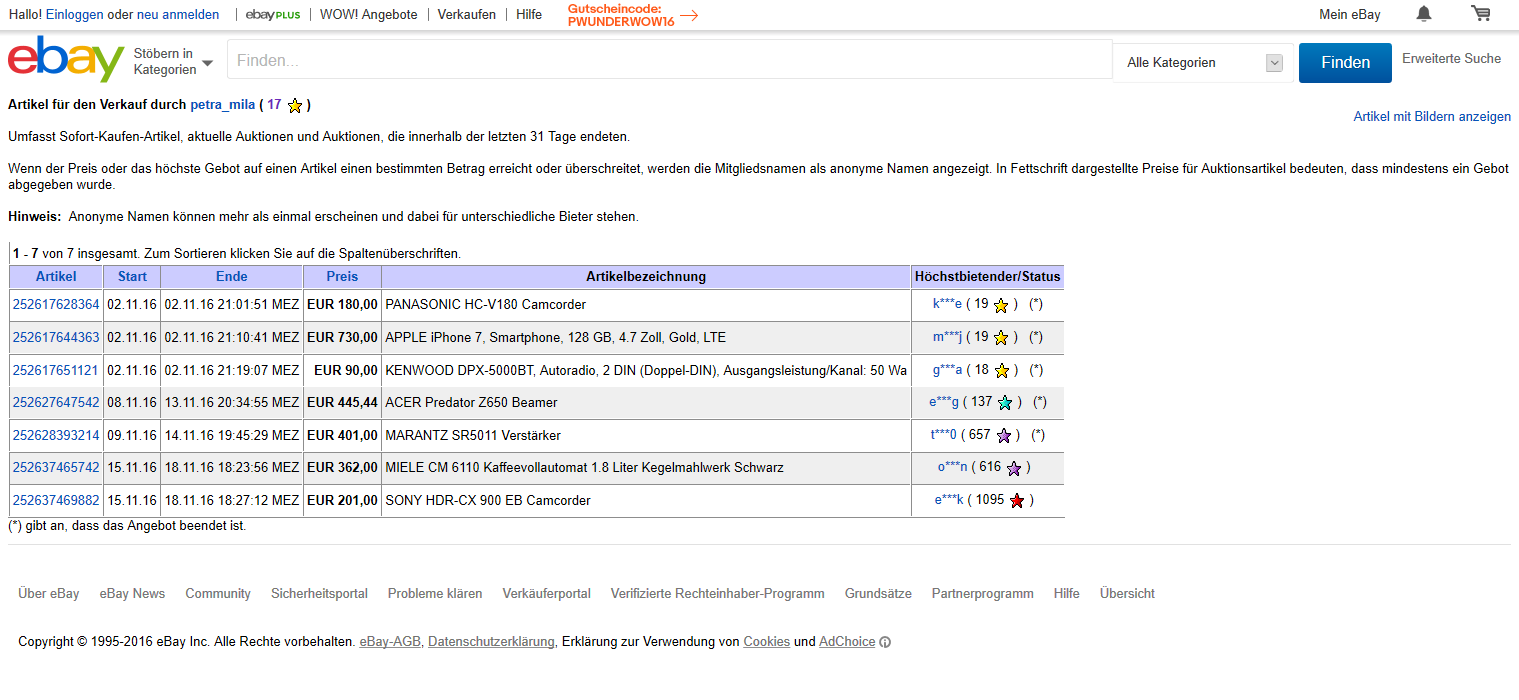Click yellow star beside bidder g***a
Screen dimensions: 1519x700
(1001, 371)
